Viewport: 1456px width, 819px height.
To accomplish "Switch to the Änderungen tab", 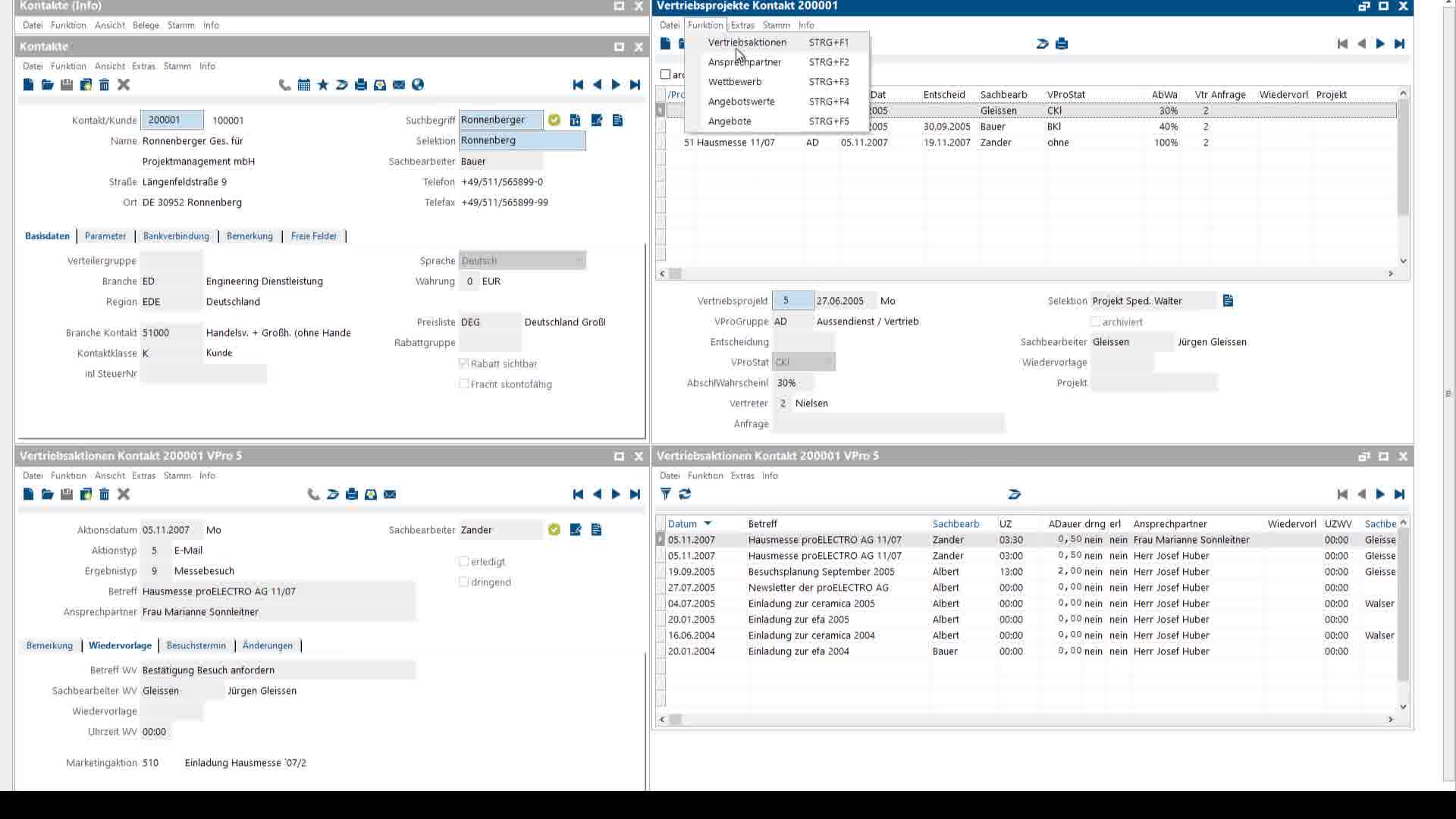I will click(x=267, y=645).
